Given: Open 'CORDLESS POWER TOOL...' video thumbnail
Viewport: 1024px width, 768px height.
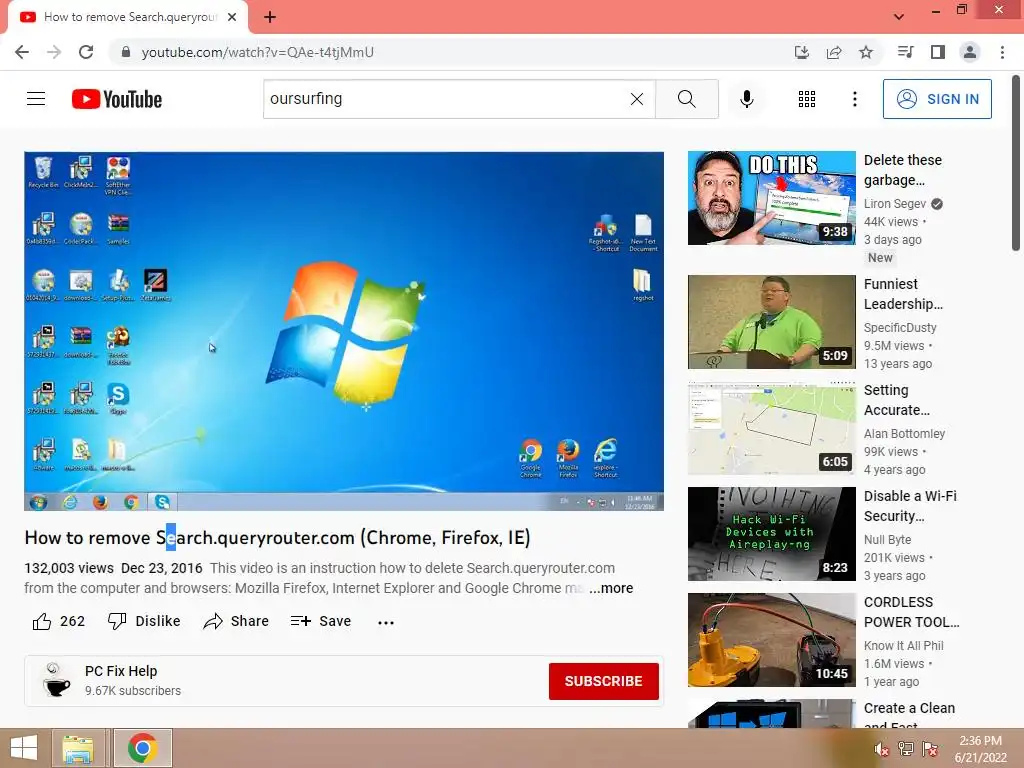Looking at the screenshot, I should pos(771,640).
